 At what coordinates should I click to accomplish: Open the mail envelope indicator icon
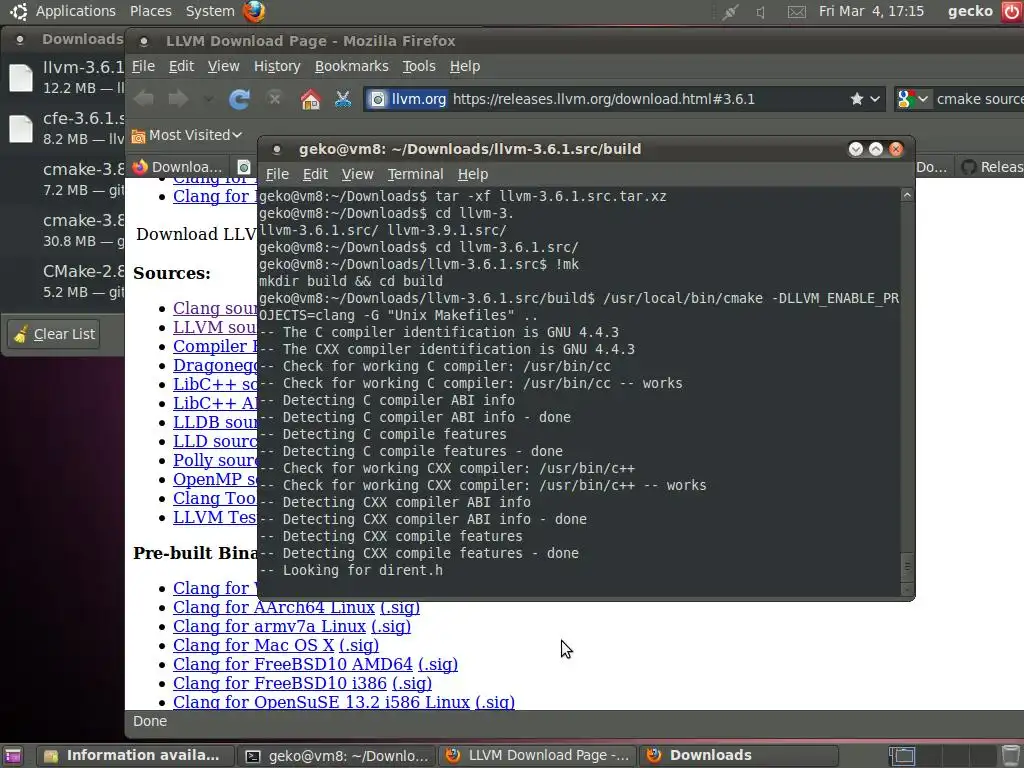[x=797, y=12]
